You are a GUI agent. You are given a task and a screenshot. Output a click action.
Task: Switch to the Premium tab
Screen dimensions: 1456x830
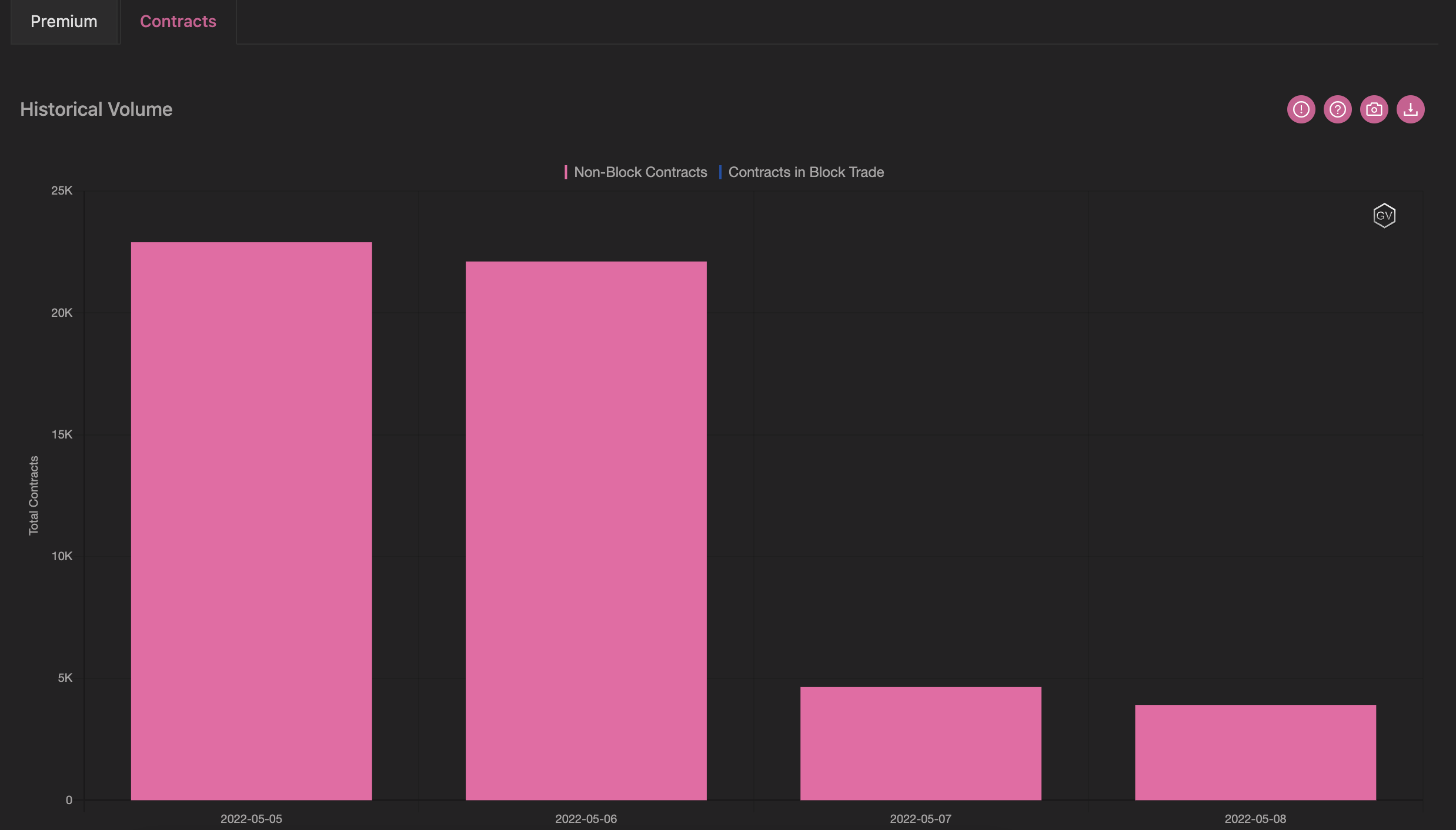(64, 22)
